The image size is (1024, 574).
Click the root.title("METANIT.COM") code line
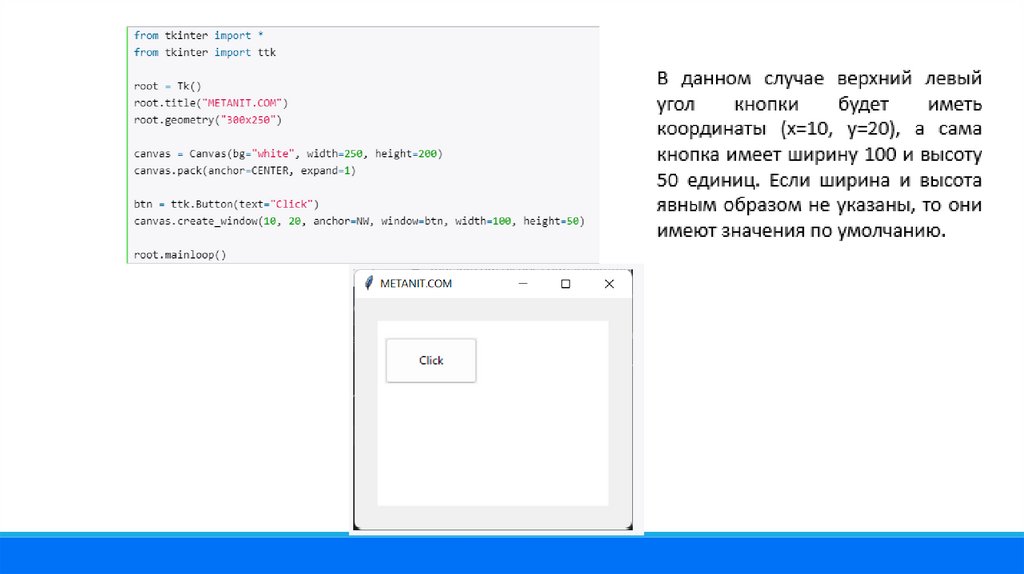pos(211,103)
